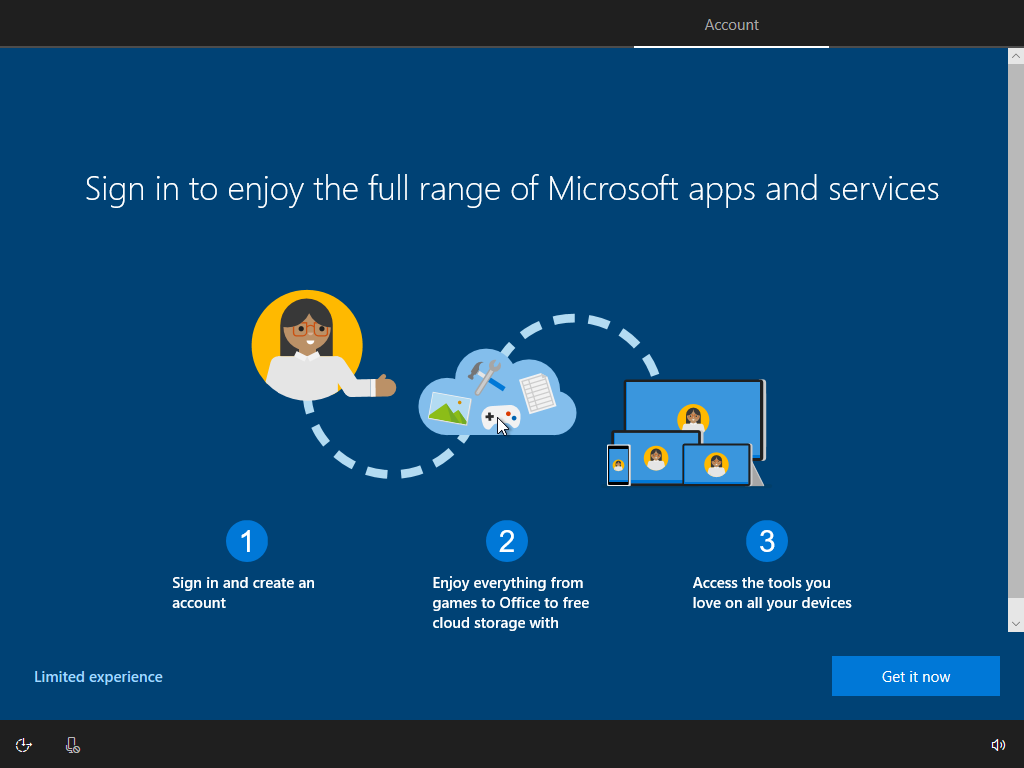
Task: Click the speaker volume icon
Action: click(998, 745)
